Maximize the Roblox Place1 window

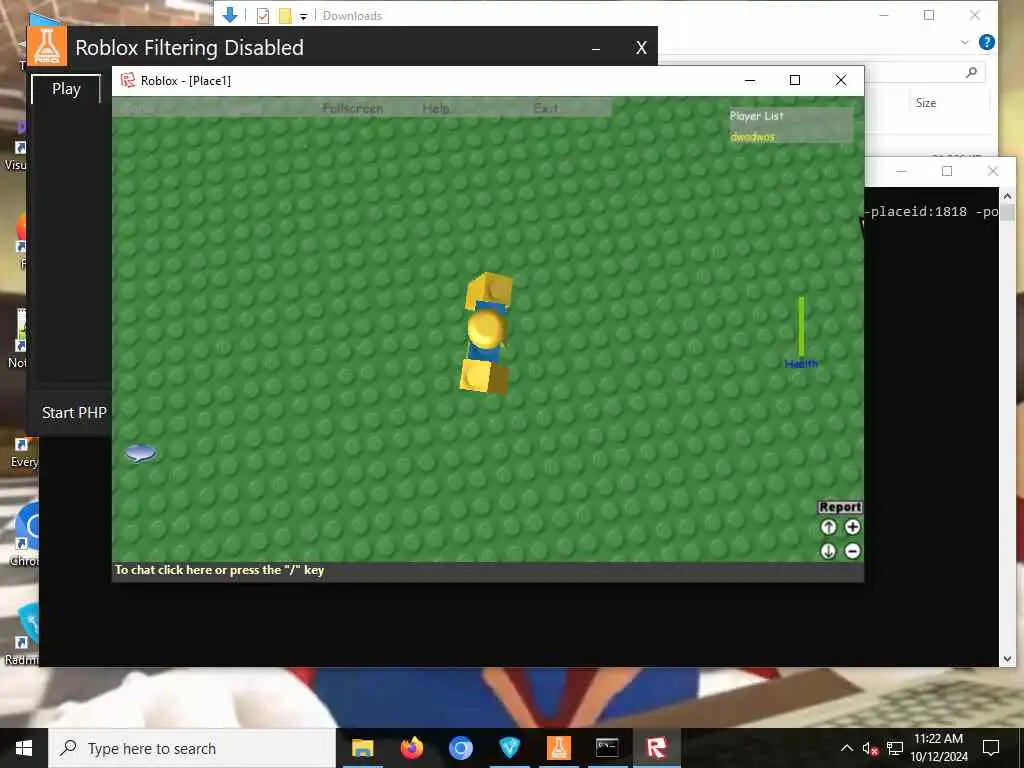coord(795,80)
